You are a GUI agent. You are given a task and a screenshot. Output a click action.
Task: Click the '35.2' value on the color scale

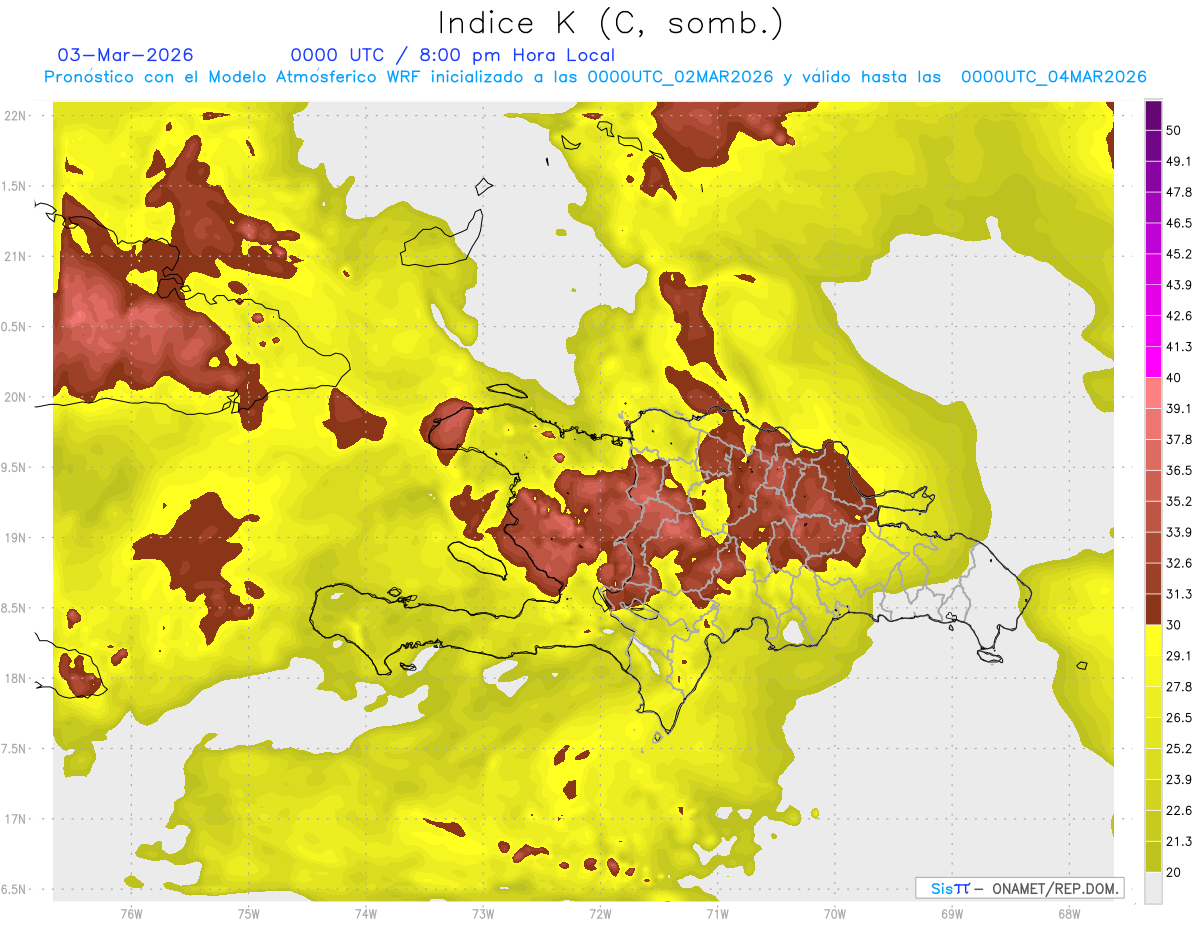[x=1179, y=501]
